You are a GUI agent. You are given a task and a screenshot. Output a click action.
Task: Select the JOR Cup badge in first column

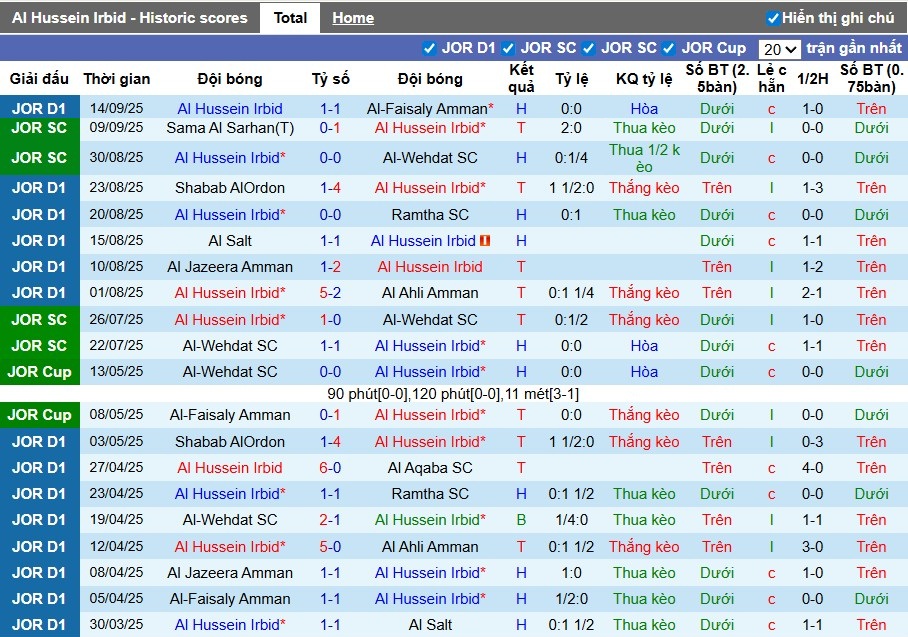coord(40,371)
